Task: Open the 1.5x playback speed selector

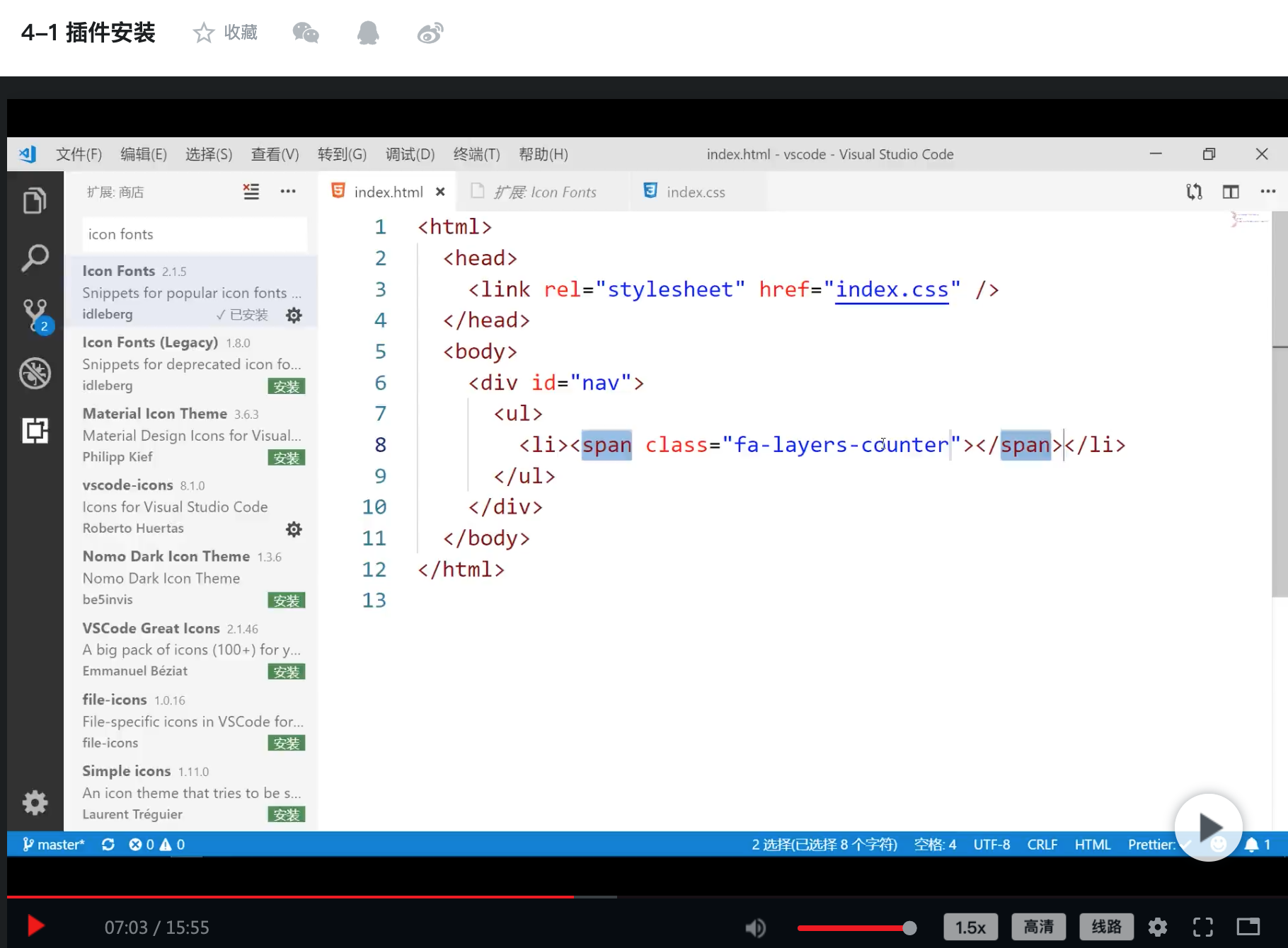Action: pyautogui.click(x=970, y=927)
